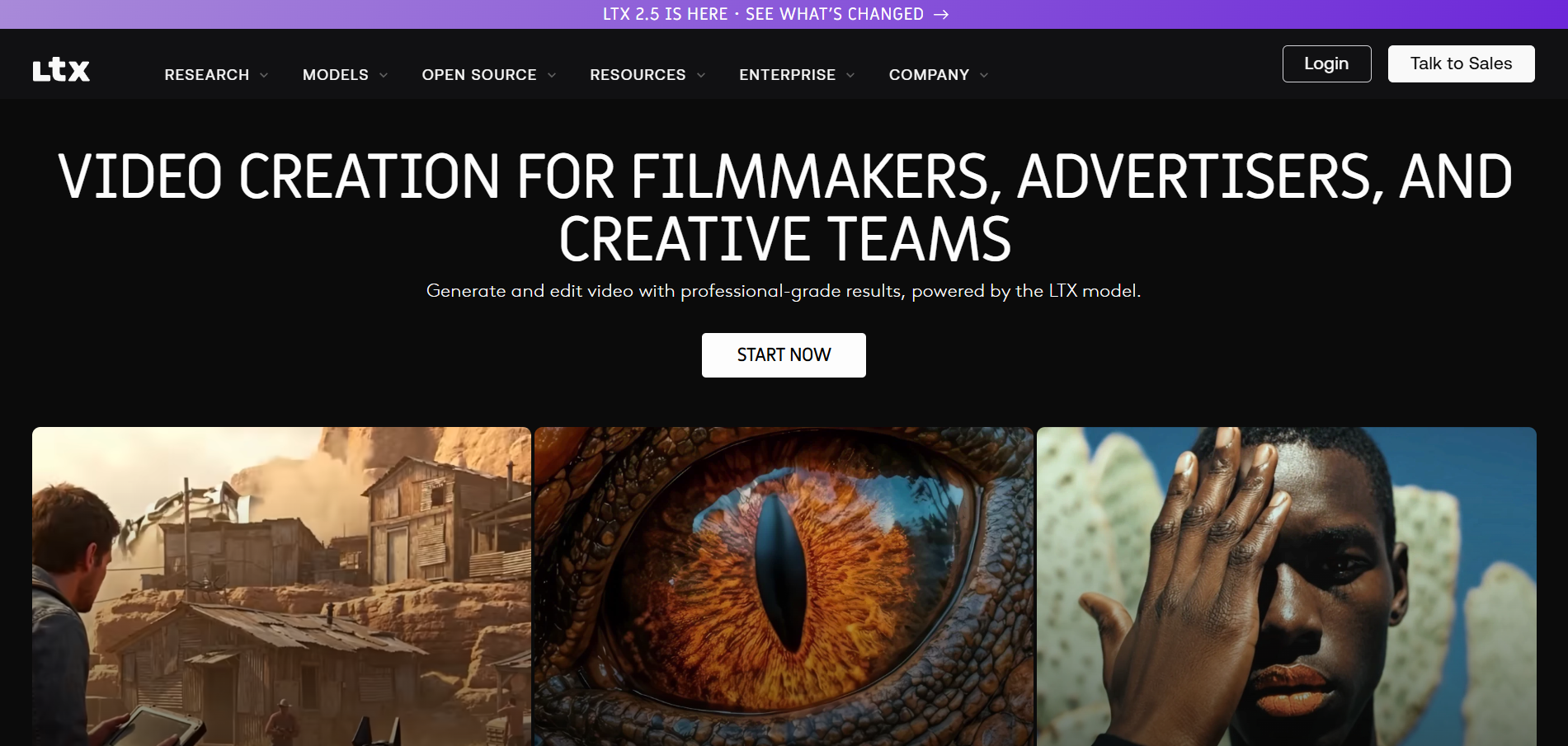Select the Open Source nav label

(x=479, y=75)
